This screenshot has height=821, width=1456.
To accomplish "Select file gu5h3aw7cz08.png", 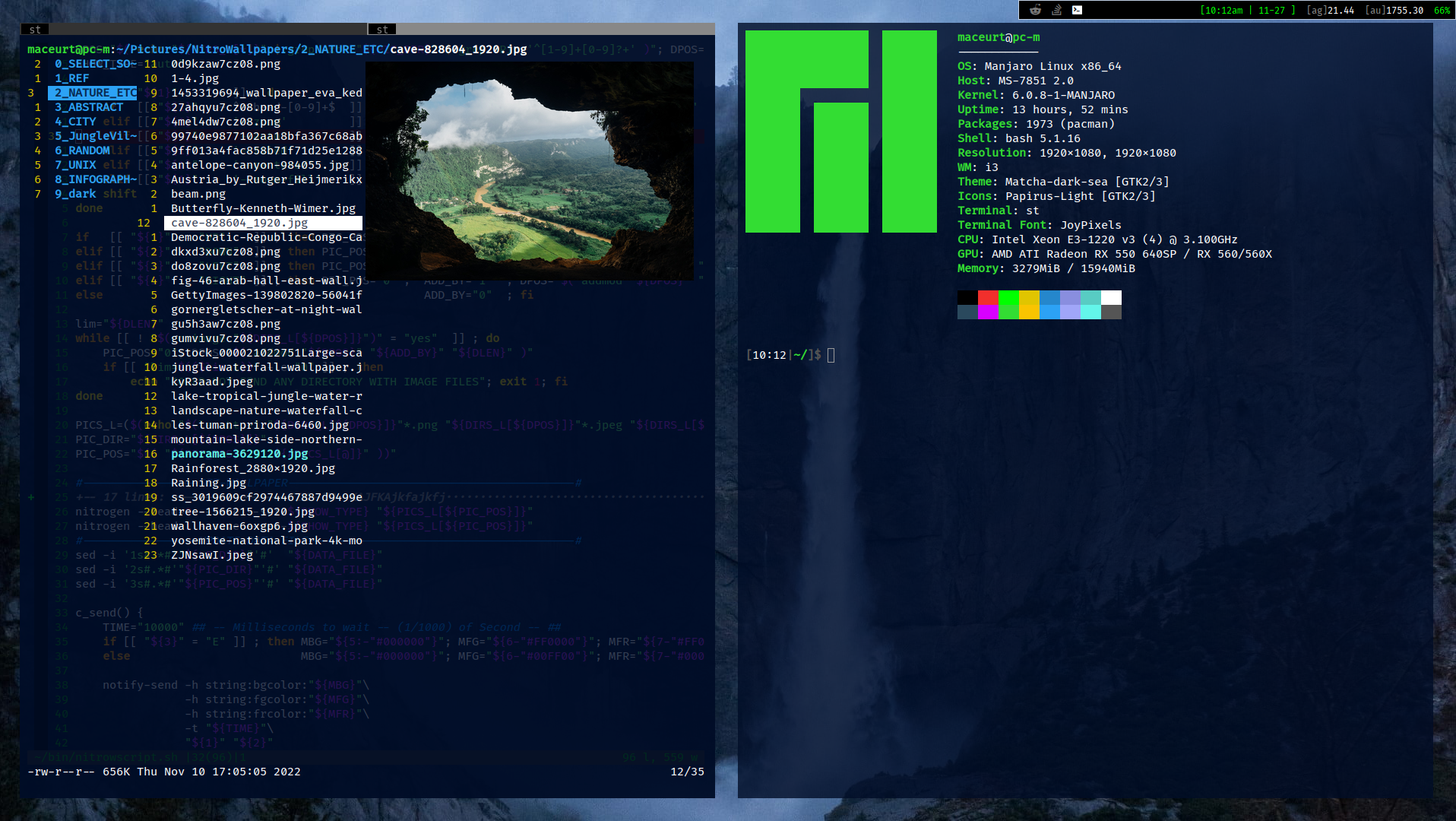I will pyautogui.click(x=226, y=324).
